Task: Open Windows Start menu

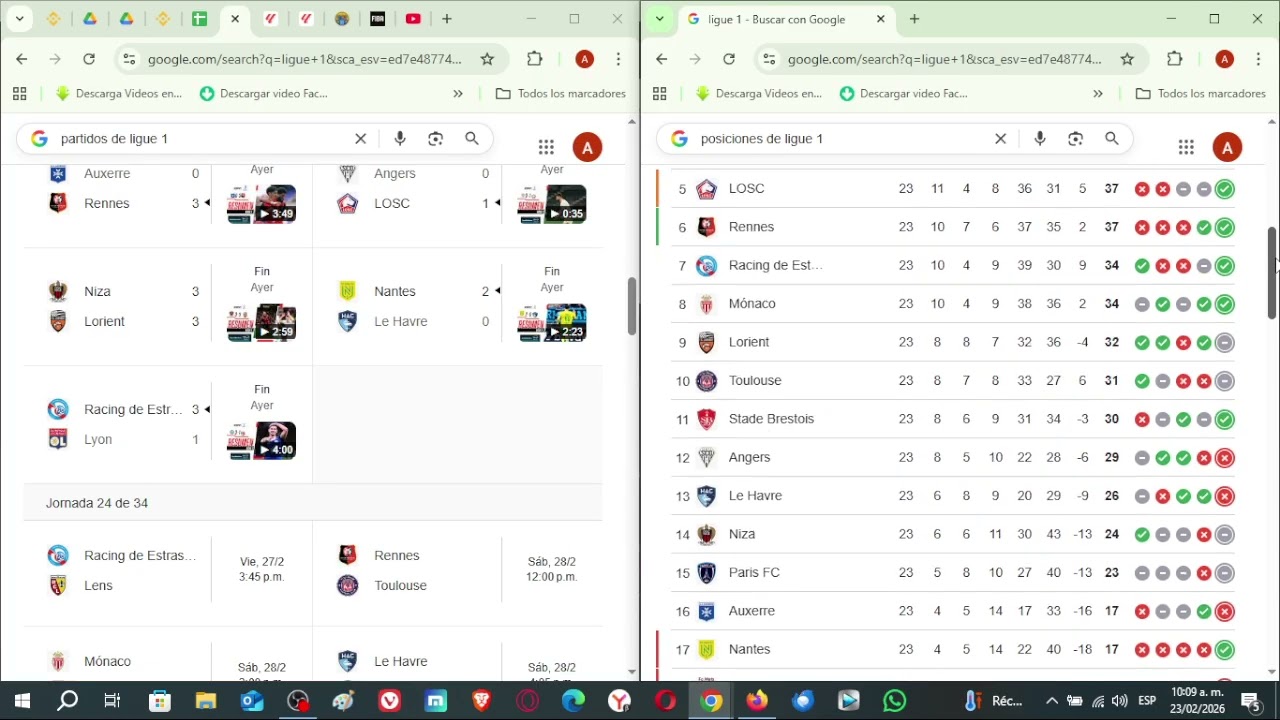Action: [x=22, y=701]
